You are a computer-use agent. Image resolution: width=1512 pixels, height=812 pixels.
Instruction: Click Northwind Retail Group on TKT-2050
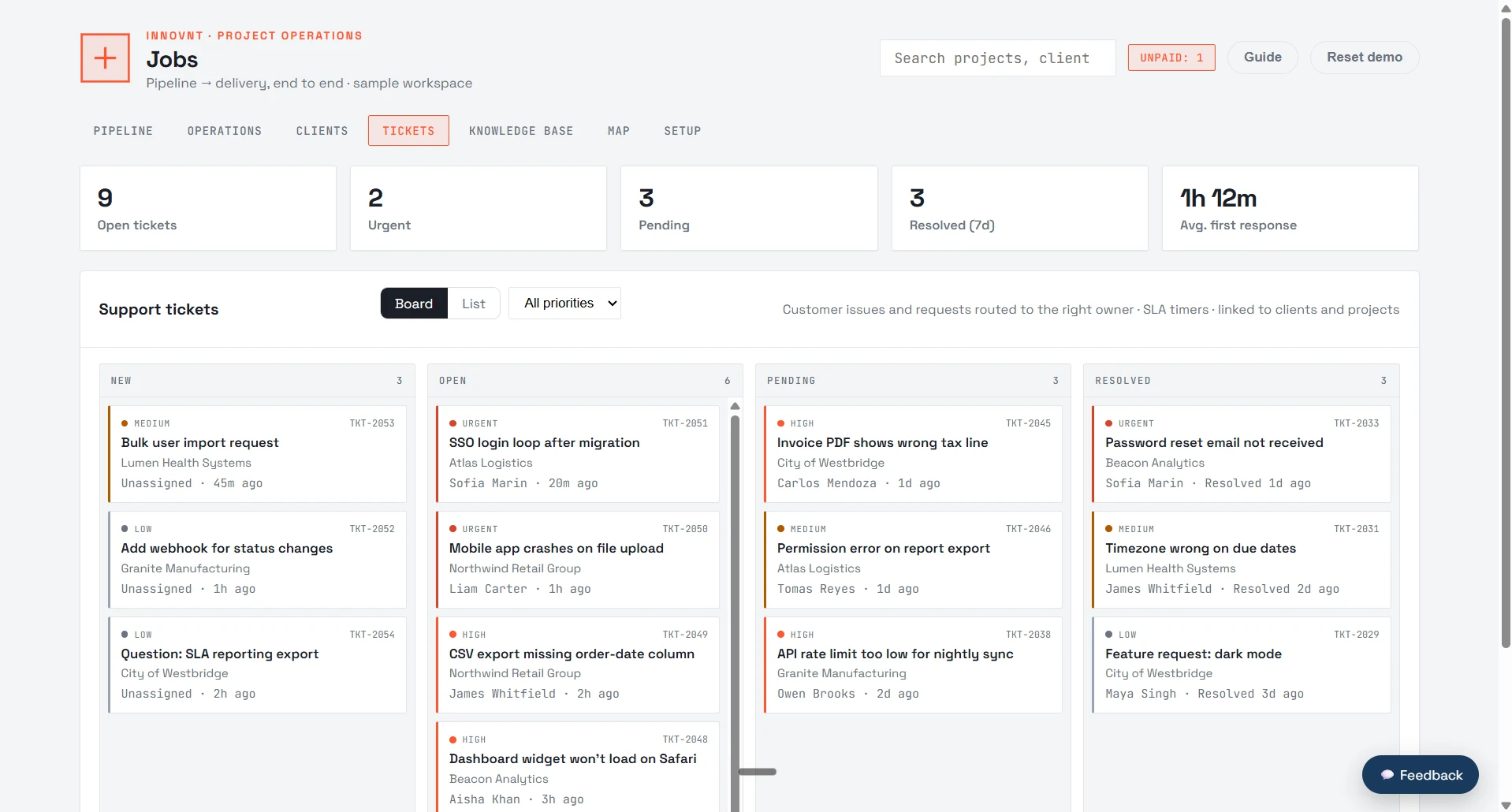coord(515,568)
